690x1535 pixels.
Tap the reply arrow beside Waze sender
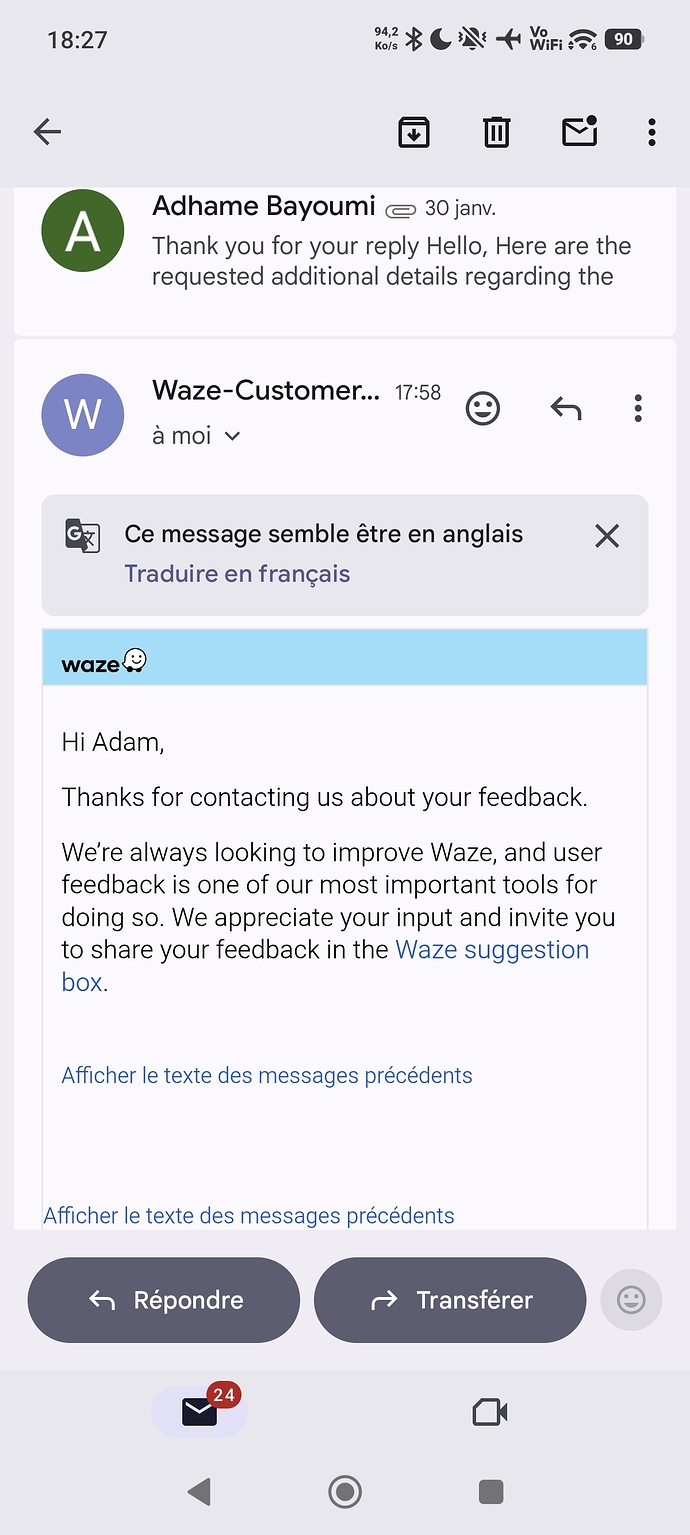(566, 408)
